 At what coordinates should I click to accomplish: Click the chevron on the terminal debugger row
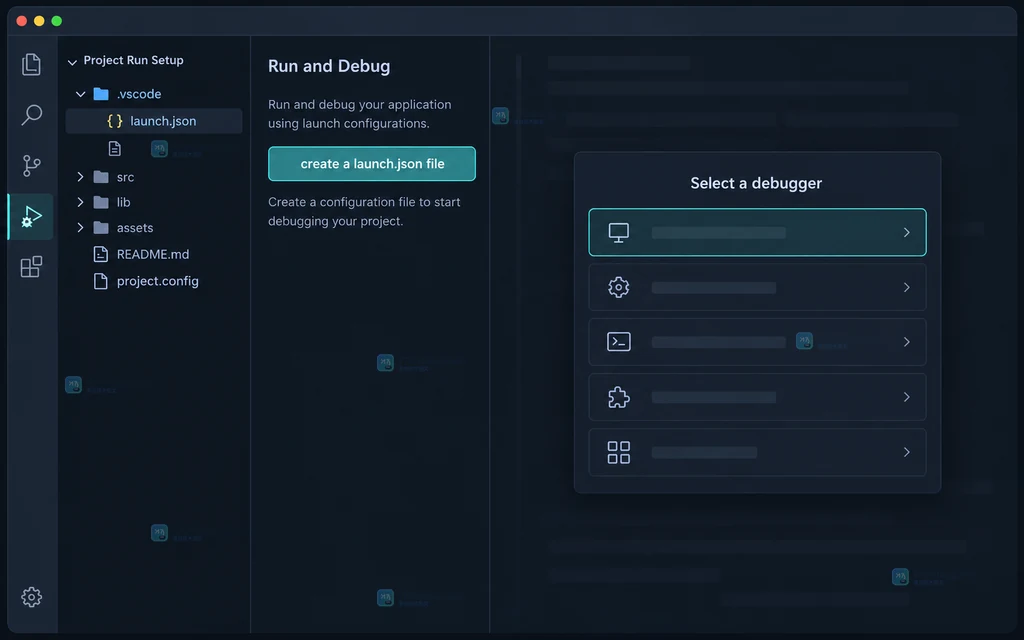(x=906, y=342)
